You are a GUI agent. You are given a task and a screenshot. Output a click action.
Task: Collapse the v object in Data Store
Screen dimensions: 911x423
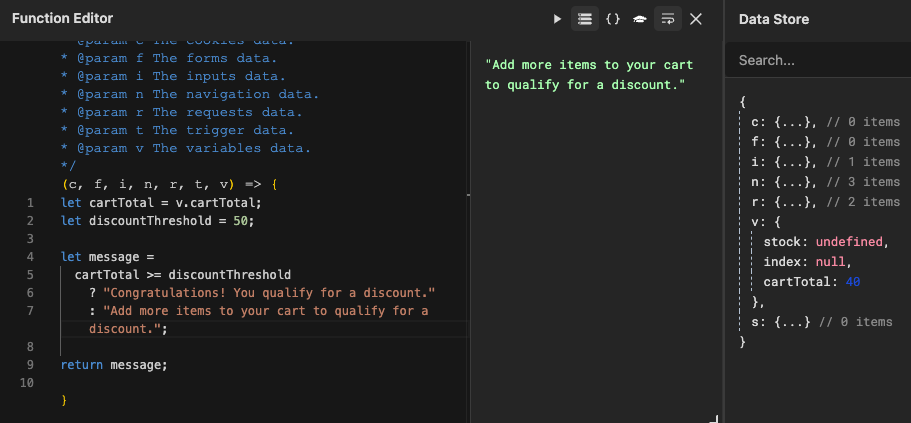coord(765,222)
